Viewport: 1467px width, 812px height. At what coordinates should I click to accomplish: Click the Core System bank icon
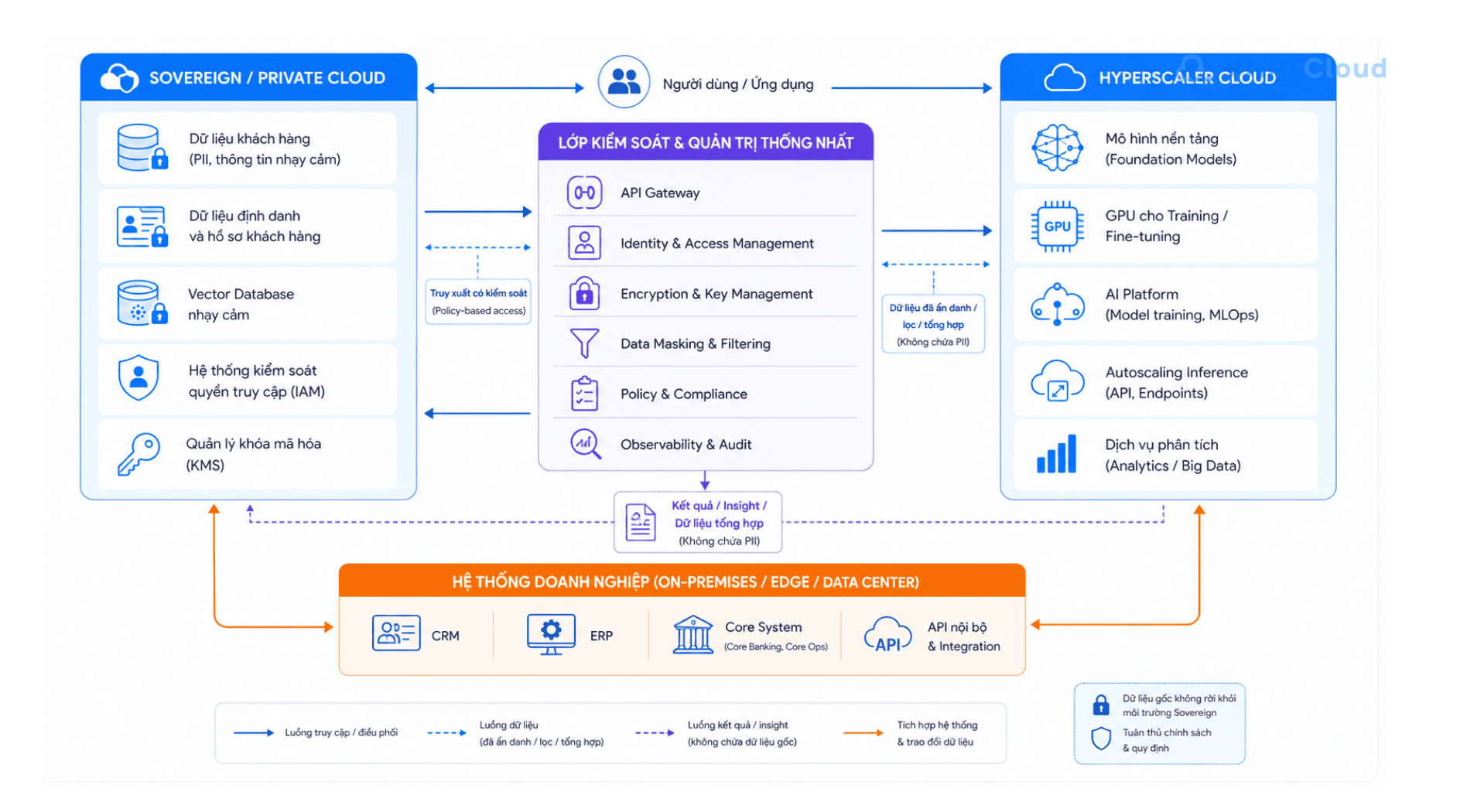click(x=692, y=635)
